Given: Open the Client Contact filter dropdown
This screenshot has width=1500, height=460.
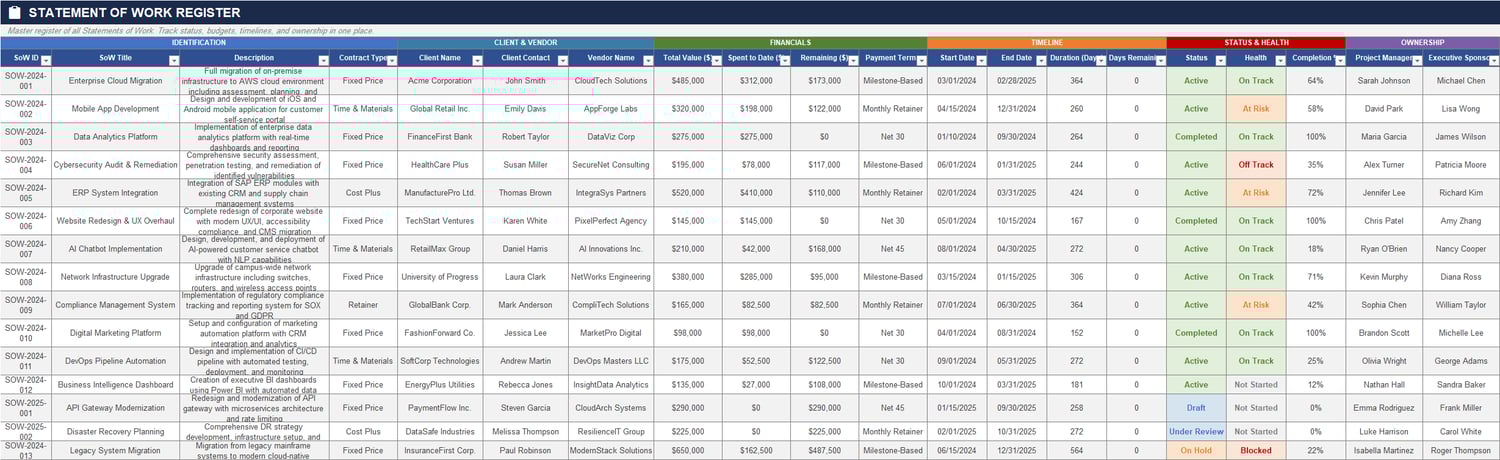Looking at the screenshot, I should coord(561,59).
